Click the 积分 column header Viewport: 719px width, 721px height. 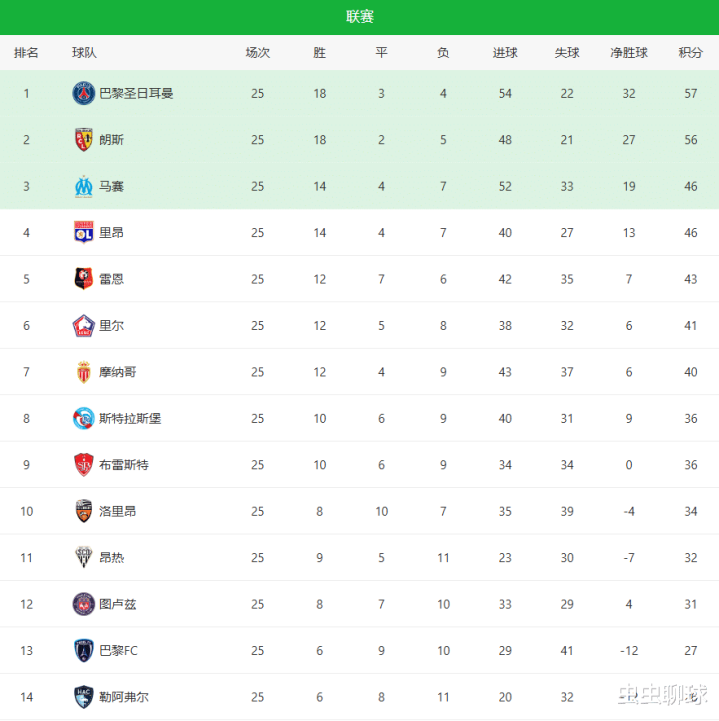690,53
